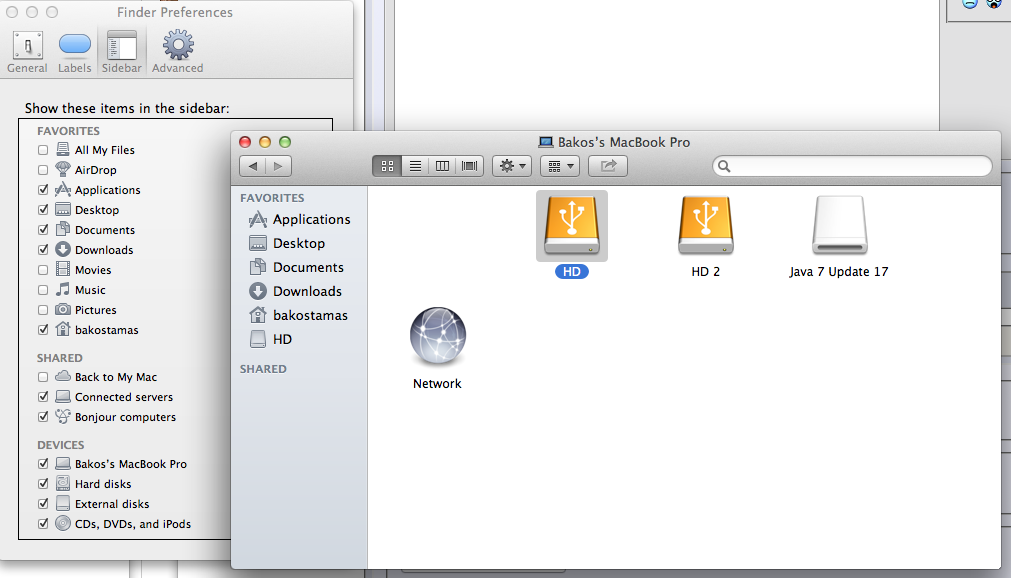Open the item arrangement dropdown
Viewport: 1011px width, 578px height.
pyautogui.click(x=560, y=166)
